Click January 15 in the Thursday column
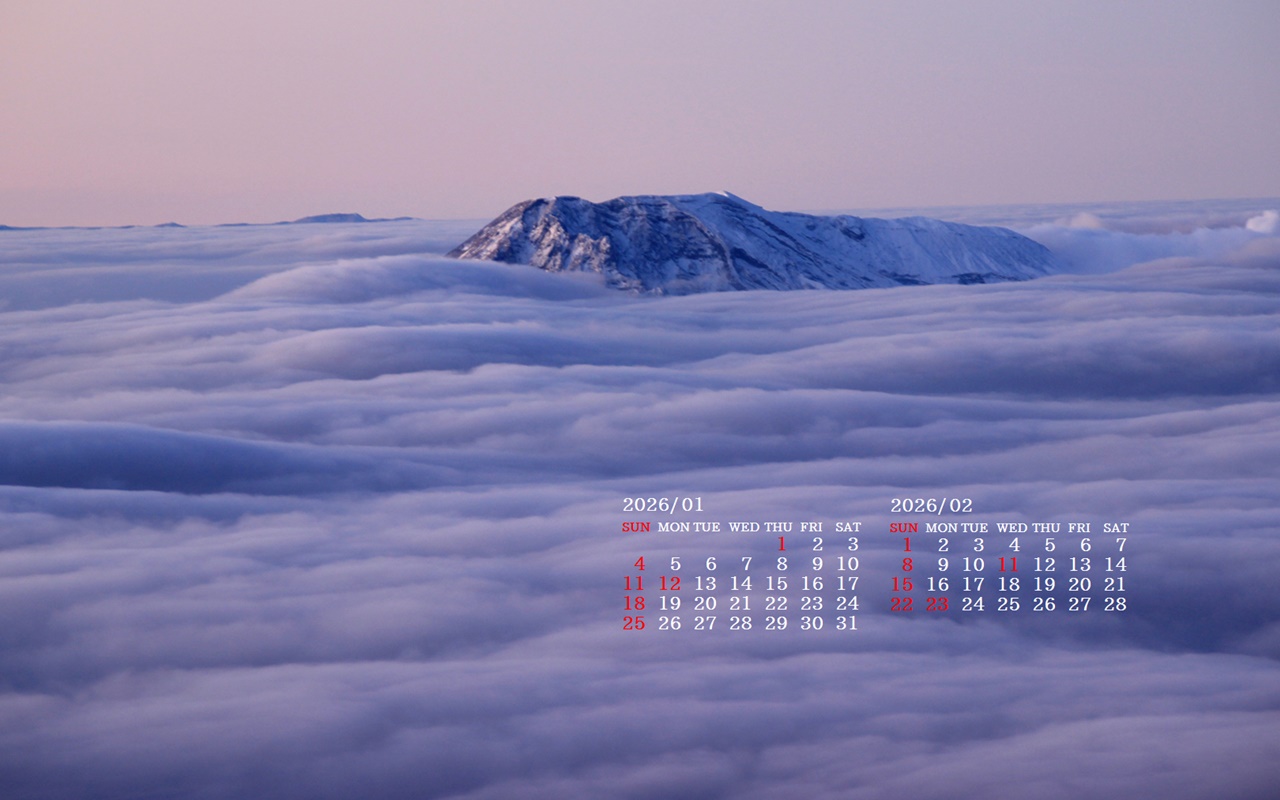The image size is (1280, 800). [x=776, y=584]
